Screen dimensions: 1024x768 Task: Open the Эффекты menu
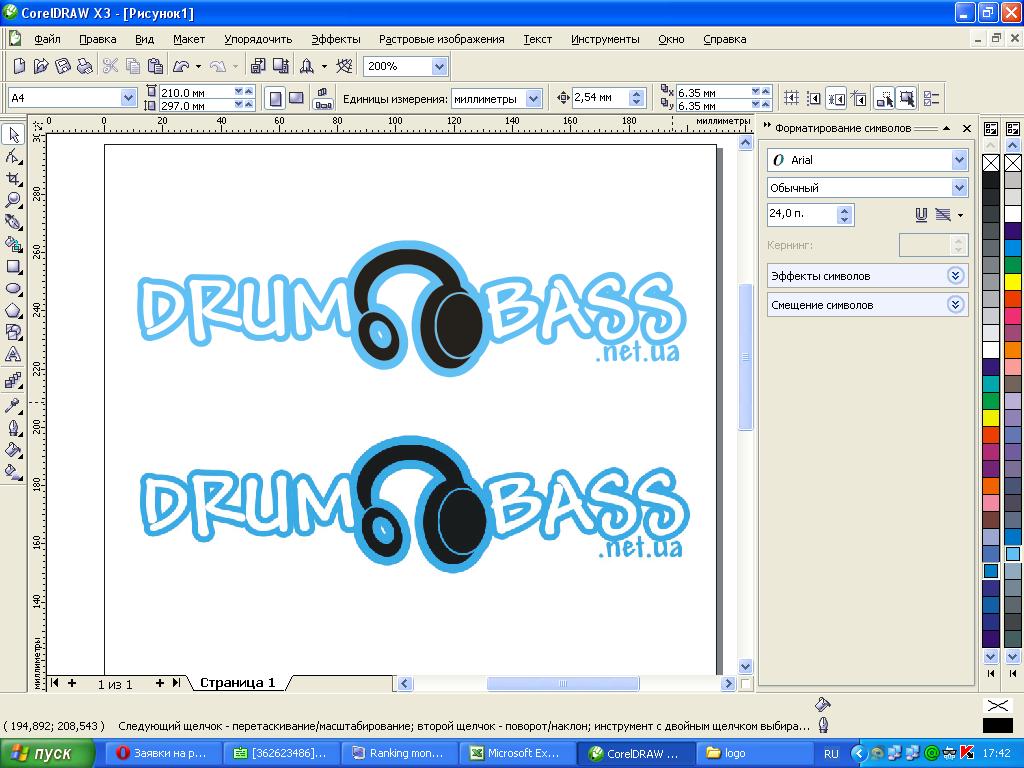click(335, 39)
